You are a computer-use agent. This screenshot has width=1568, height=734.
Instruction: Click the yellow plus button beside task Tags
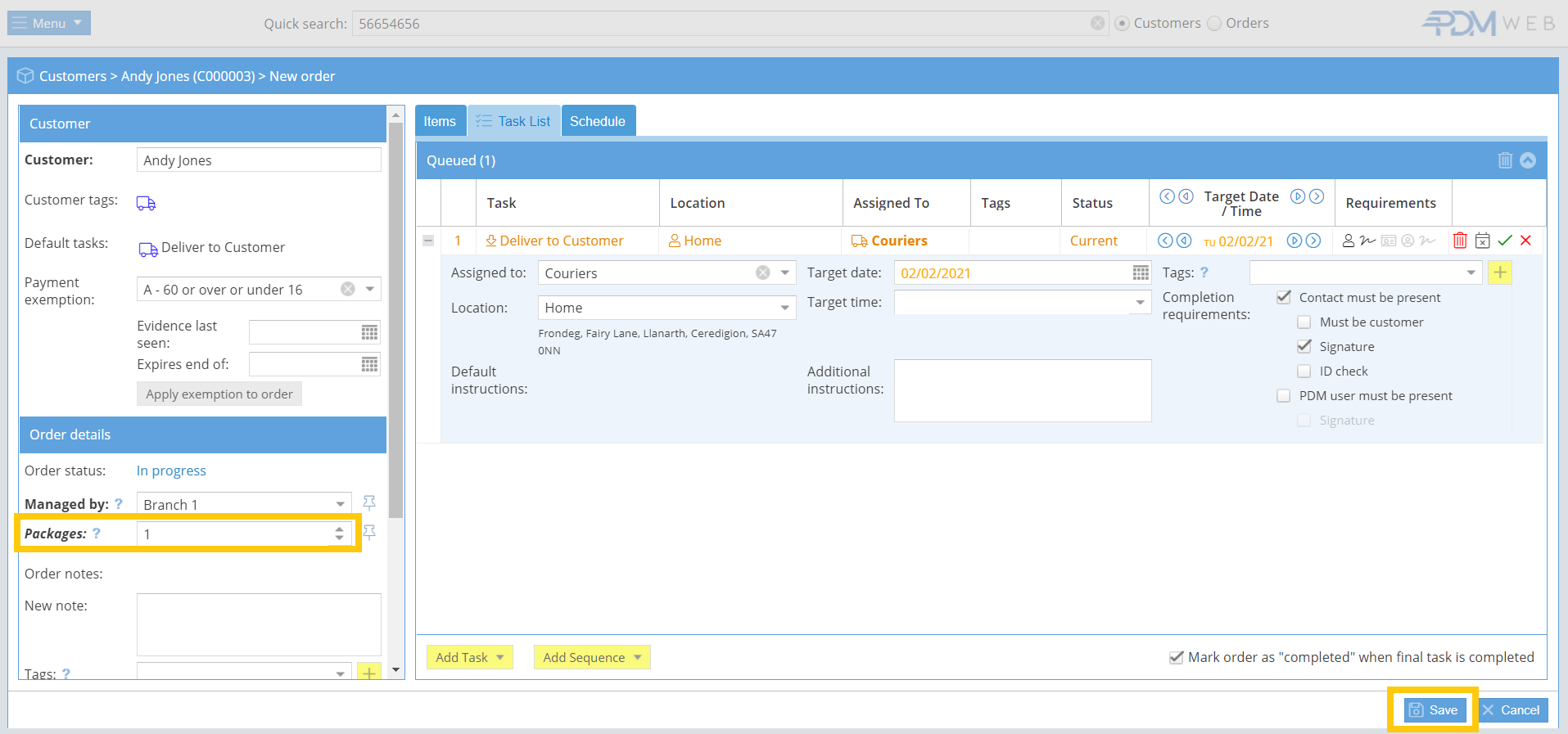pyautogui.click(x=1499, y=273)
